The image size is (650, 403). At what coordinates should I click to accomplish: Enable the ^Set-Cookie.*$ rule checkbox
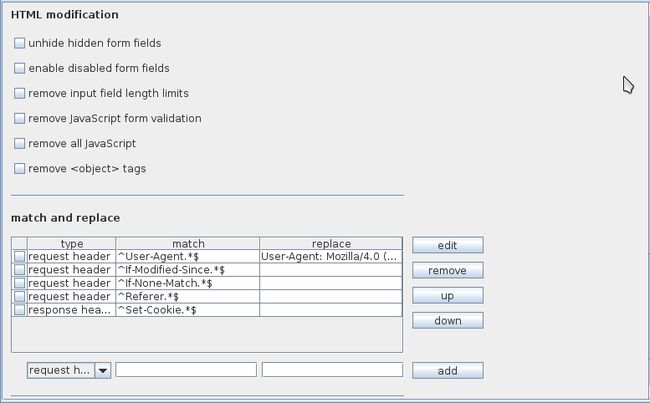click(19, 310)
